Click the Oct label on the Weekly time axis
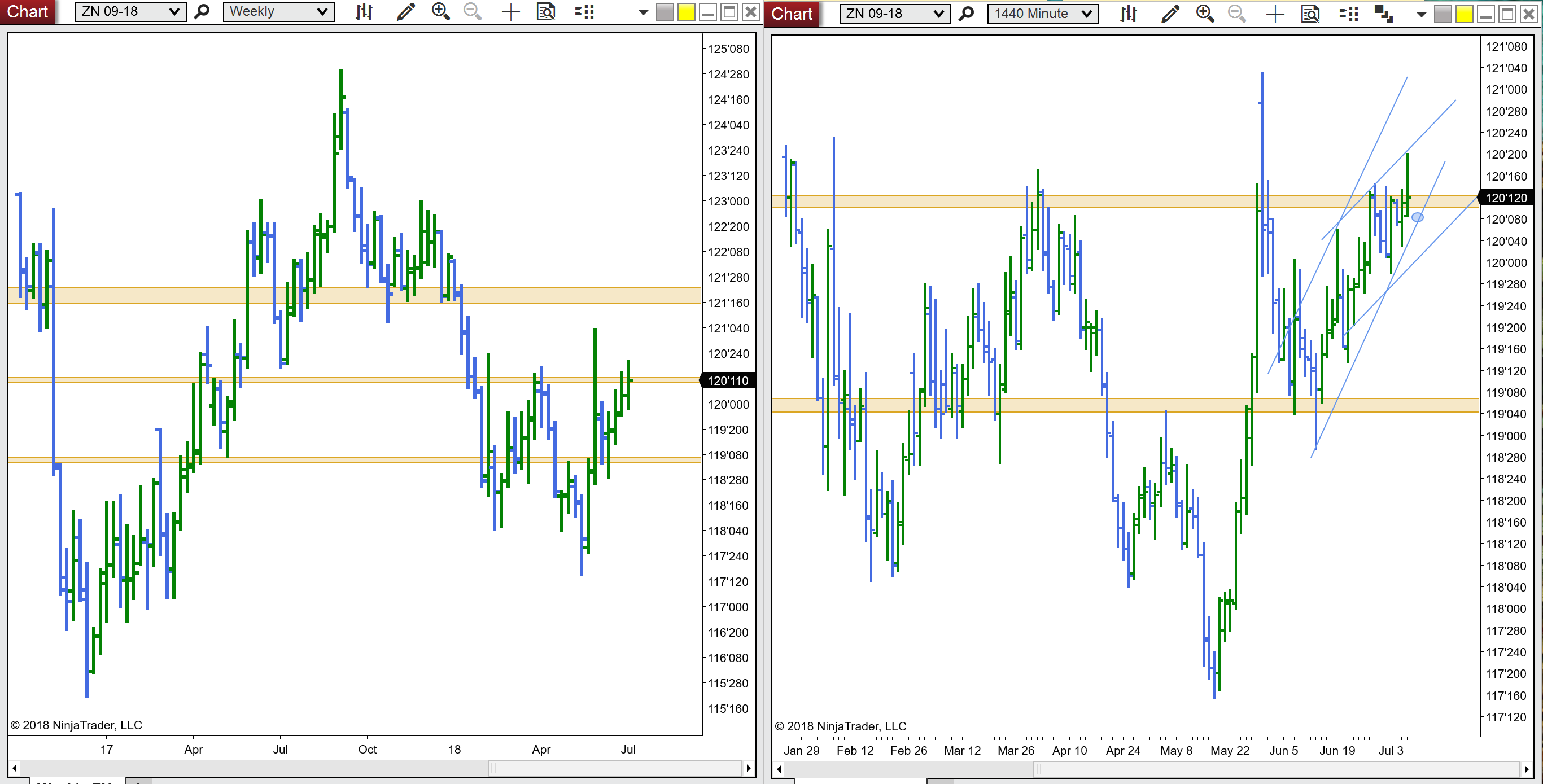The height and width of the screenshot is (784, 1543). [x=367, y=749]
